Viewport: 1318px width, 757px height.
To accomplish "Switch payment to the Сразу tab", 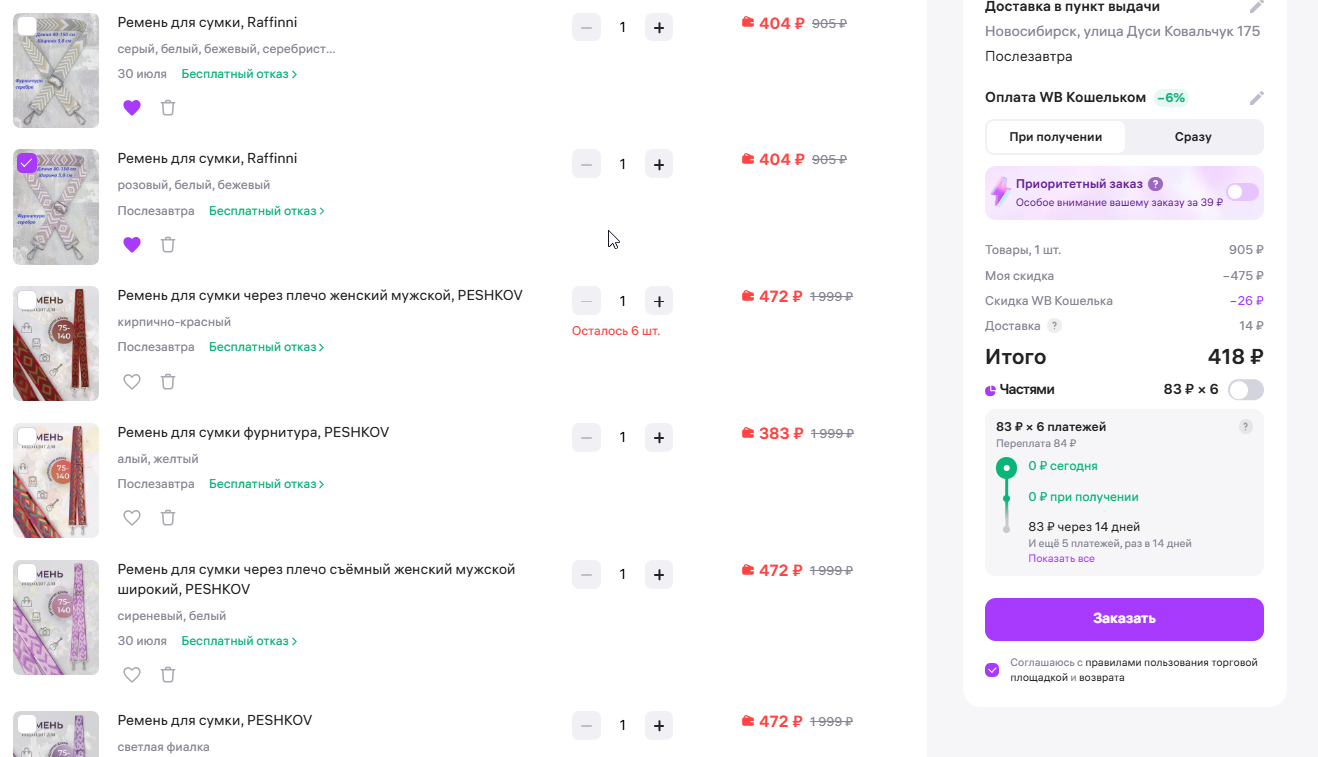I will coord(1193,137).
